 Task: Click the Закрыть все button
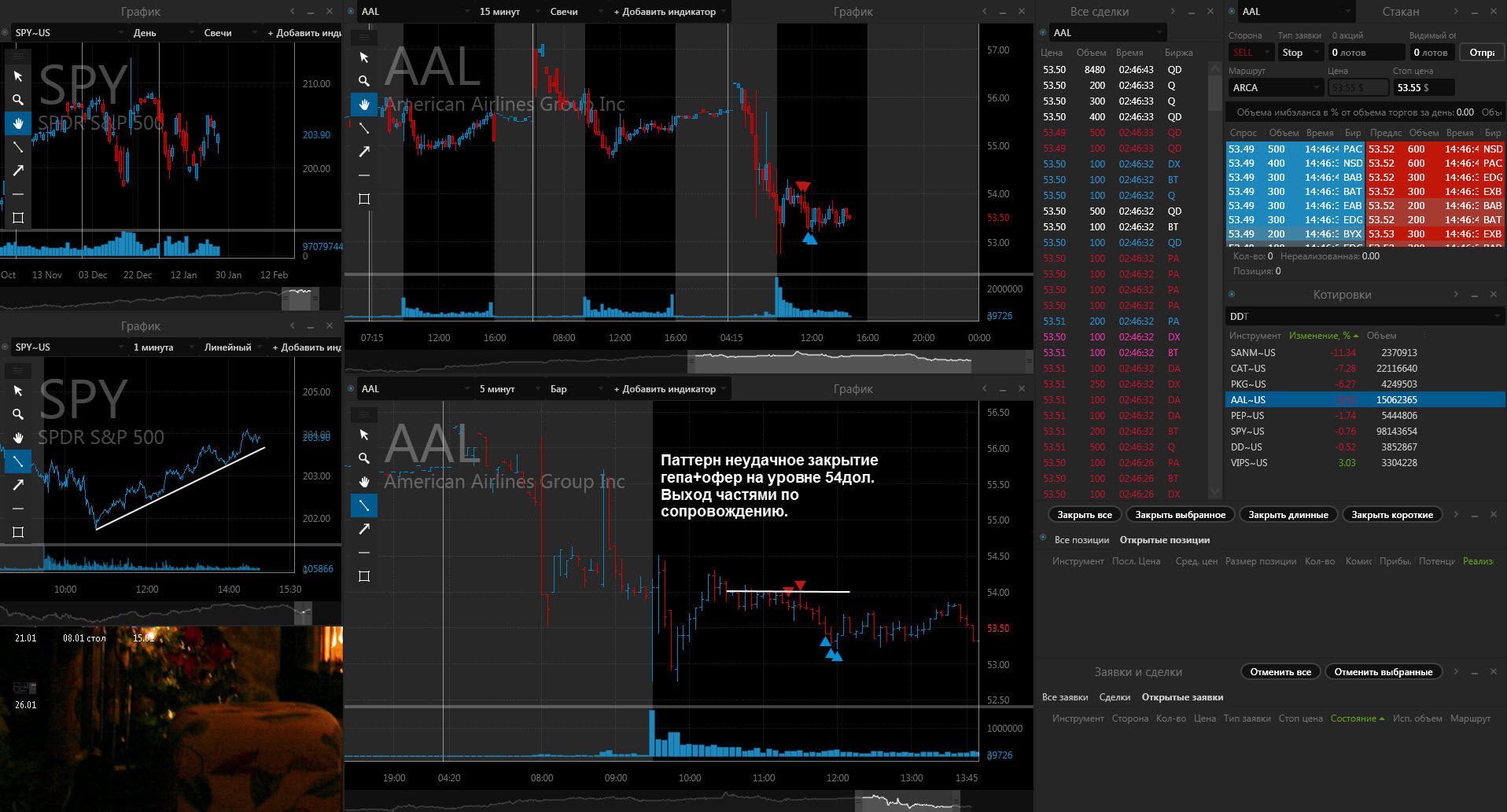pyautogui.click(x=1084, y=515)
